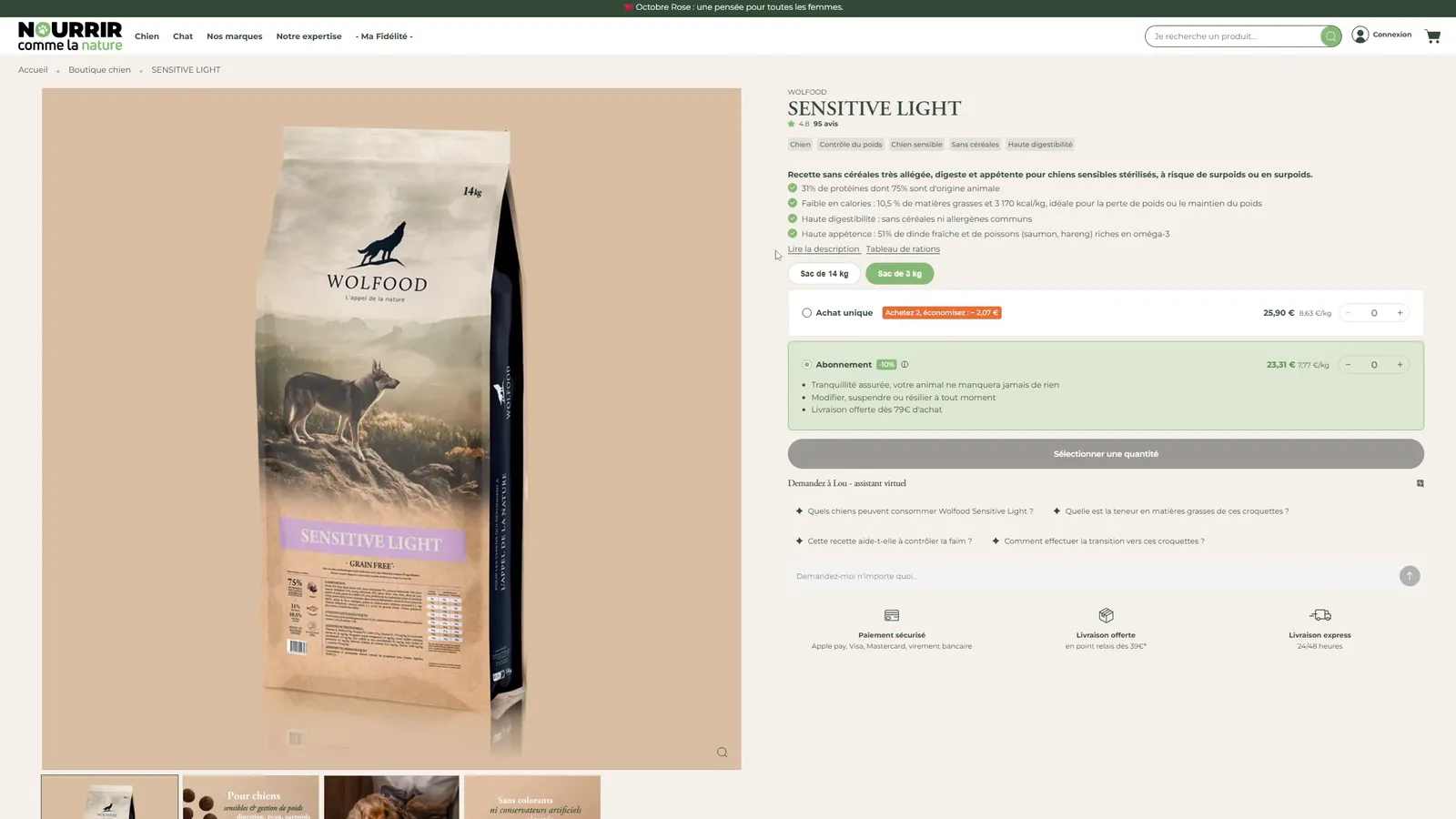Open the Lire la description link
The image size is (1456, 819).
coord(824,249)
